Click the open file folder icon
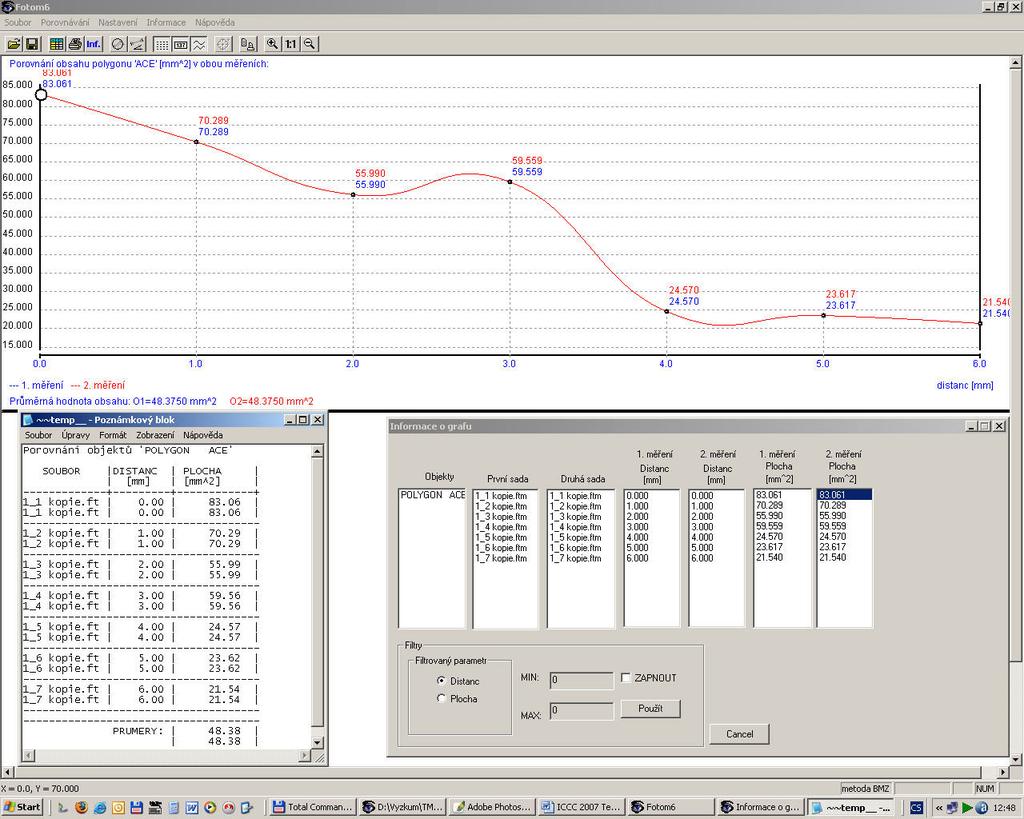 click(x=14, y=44)
